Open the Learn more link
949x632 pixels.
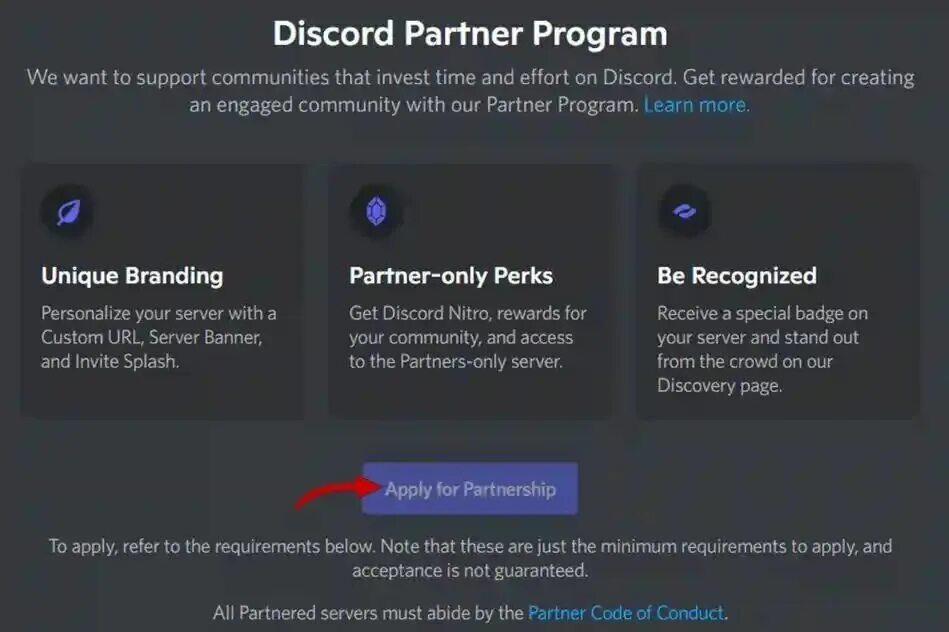[697, 105]
